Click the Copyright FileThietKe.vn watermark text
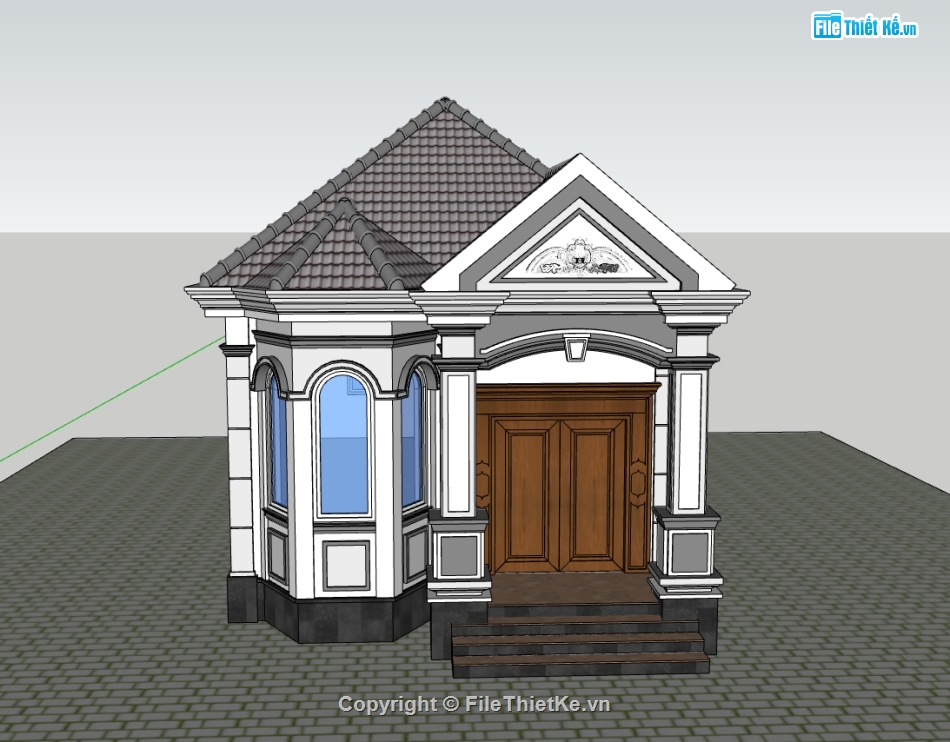This screenshot has height=742, width=950. pyautogui.click(x=474, y=704)
